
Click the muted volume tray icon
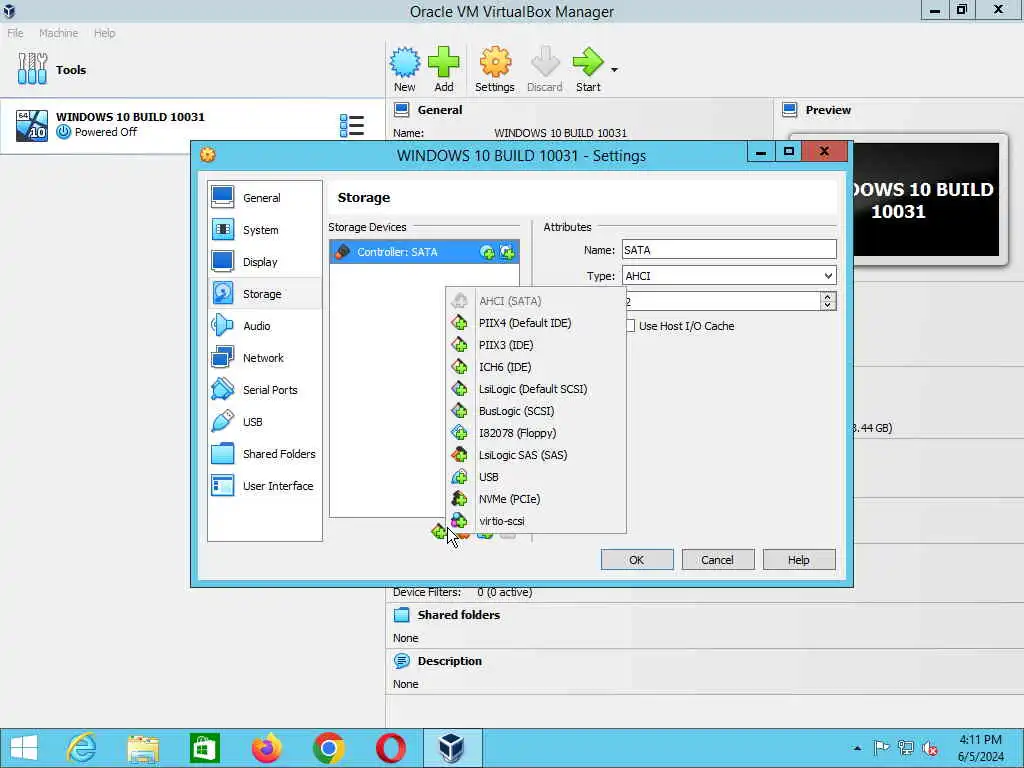(x=930, y=748)
